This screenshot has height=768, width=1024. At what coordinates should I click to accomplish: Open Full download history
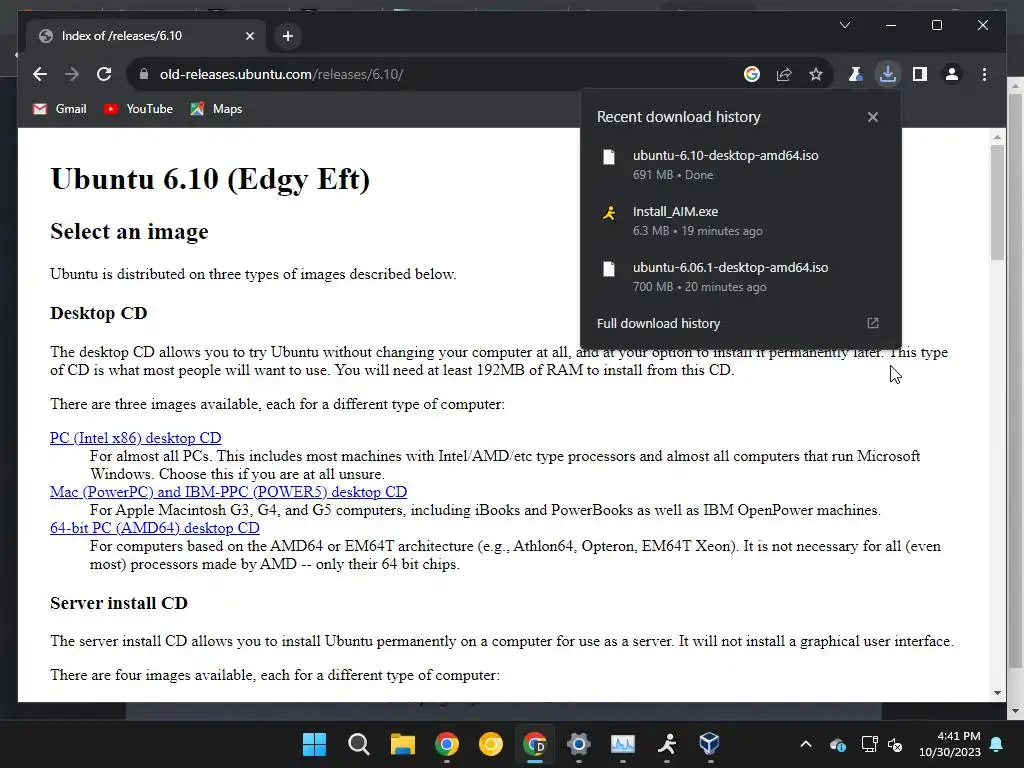[x=741, y=323]
